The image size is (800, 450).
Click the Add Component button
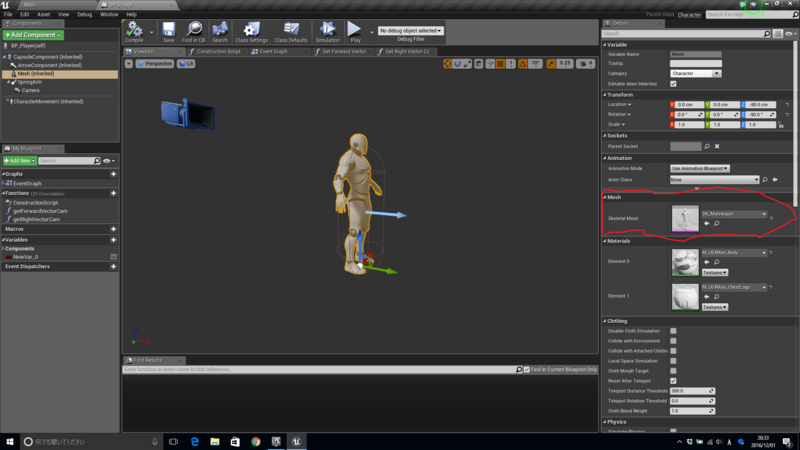coord(33,35)
